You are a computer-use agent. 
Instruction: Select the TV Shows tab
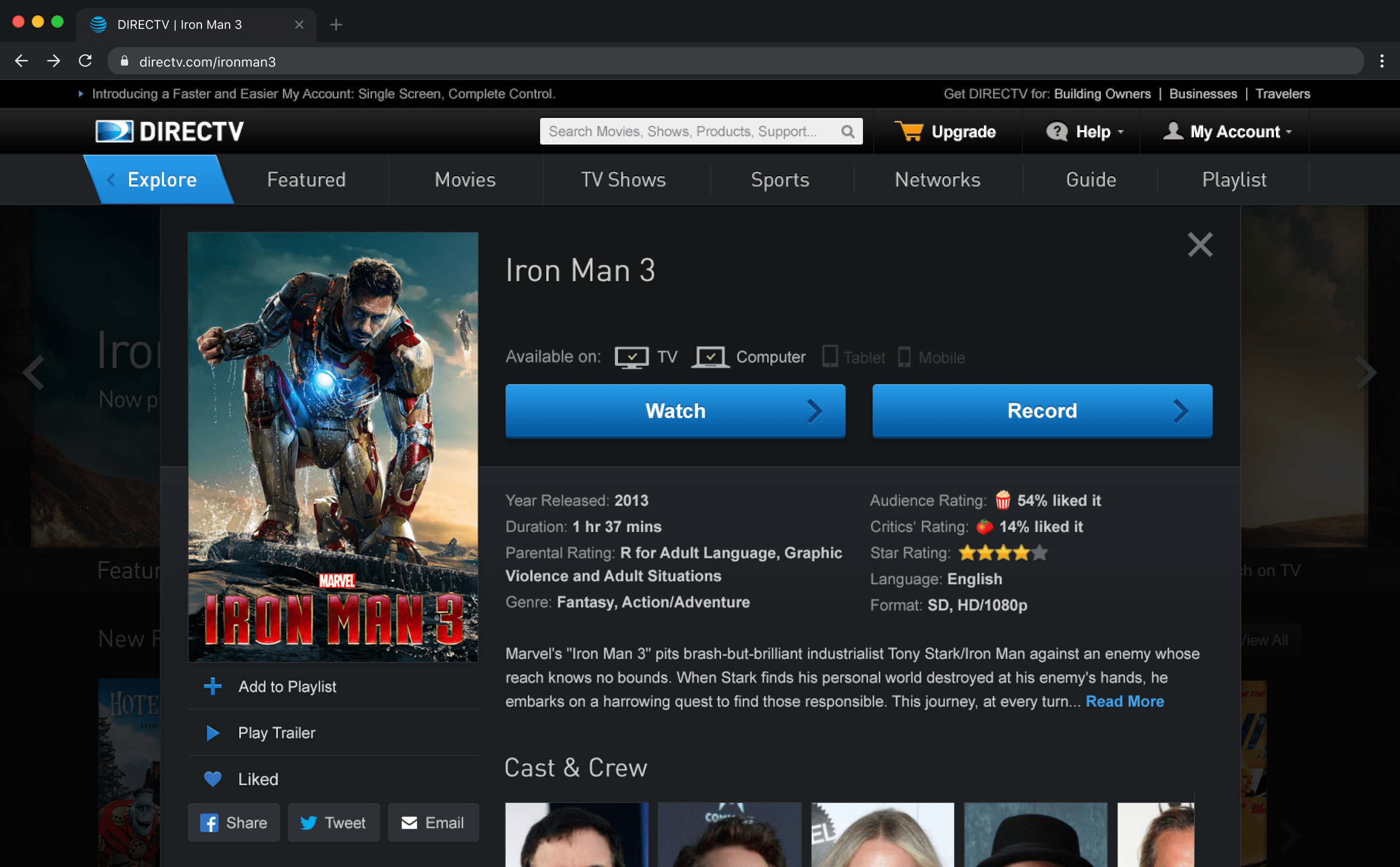pos(622,180)
